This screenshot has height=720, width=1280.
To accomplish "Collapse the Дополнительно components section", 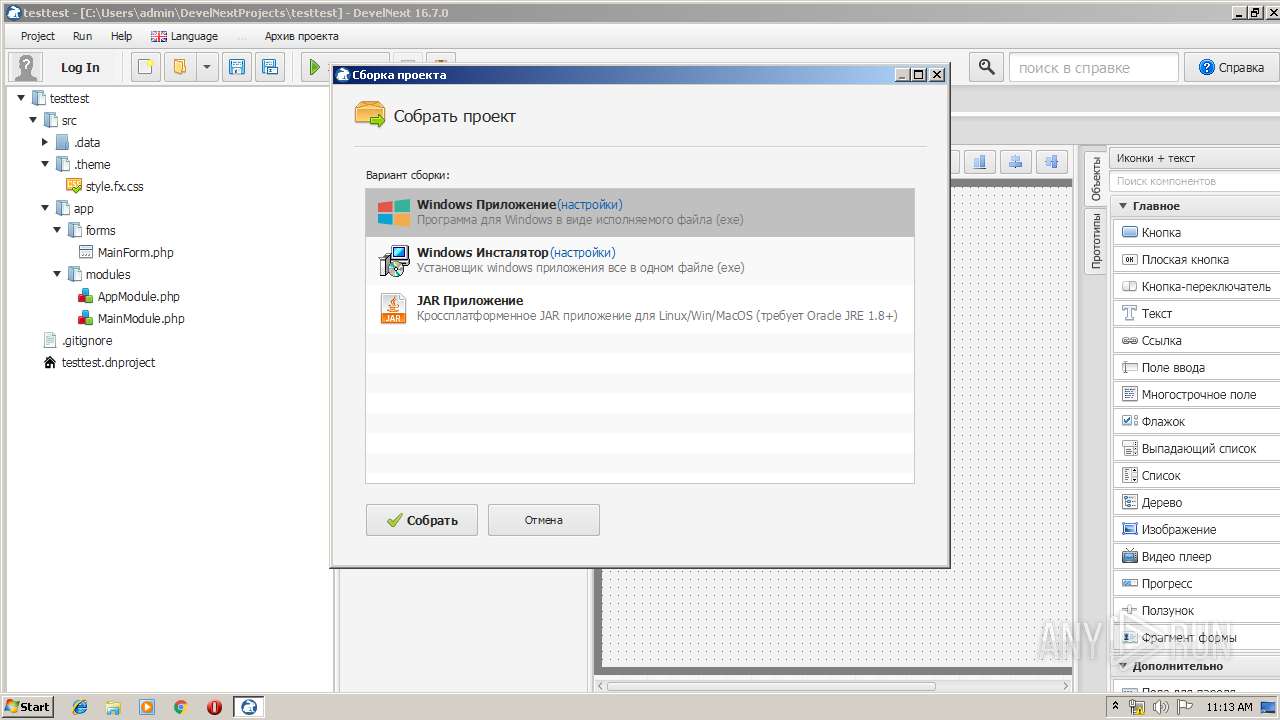I will tap(1123, 666).
